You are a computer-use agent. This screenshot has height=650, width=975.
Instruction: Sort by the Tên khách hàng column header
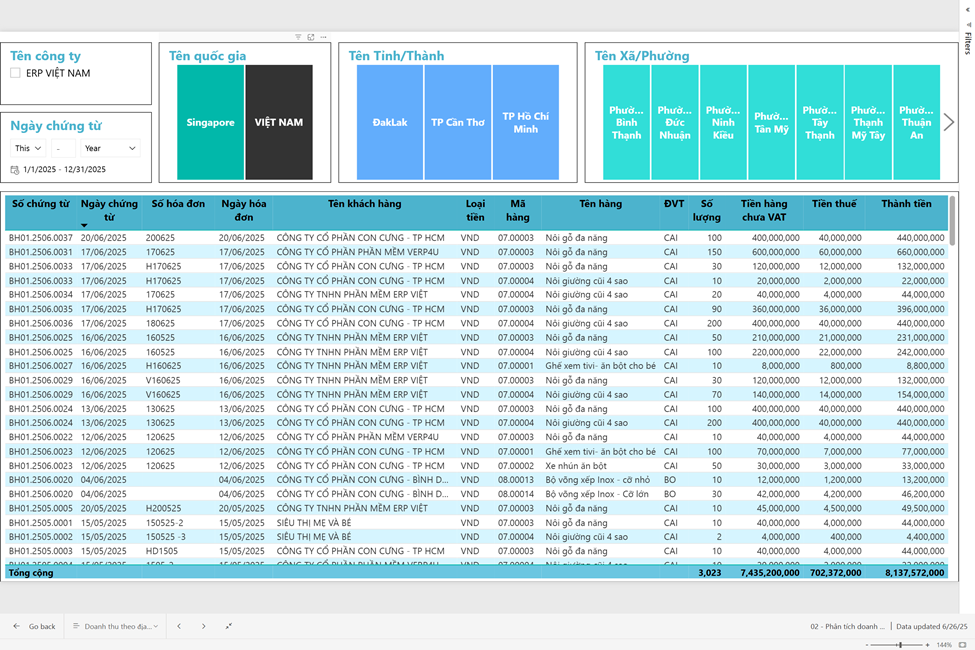364,204
